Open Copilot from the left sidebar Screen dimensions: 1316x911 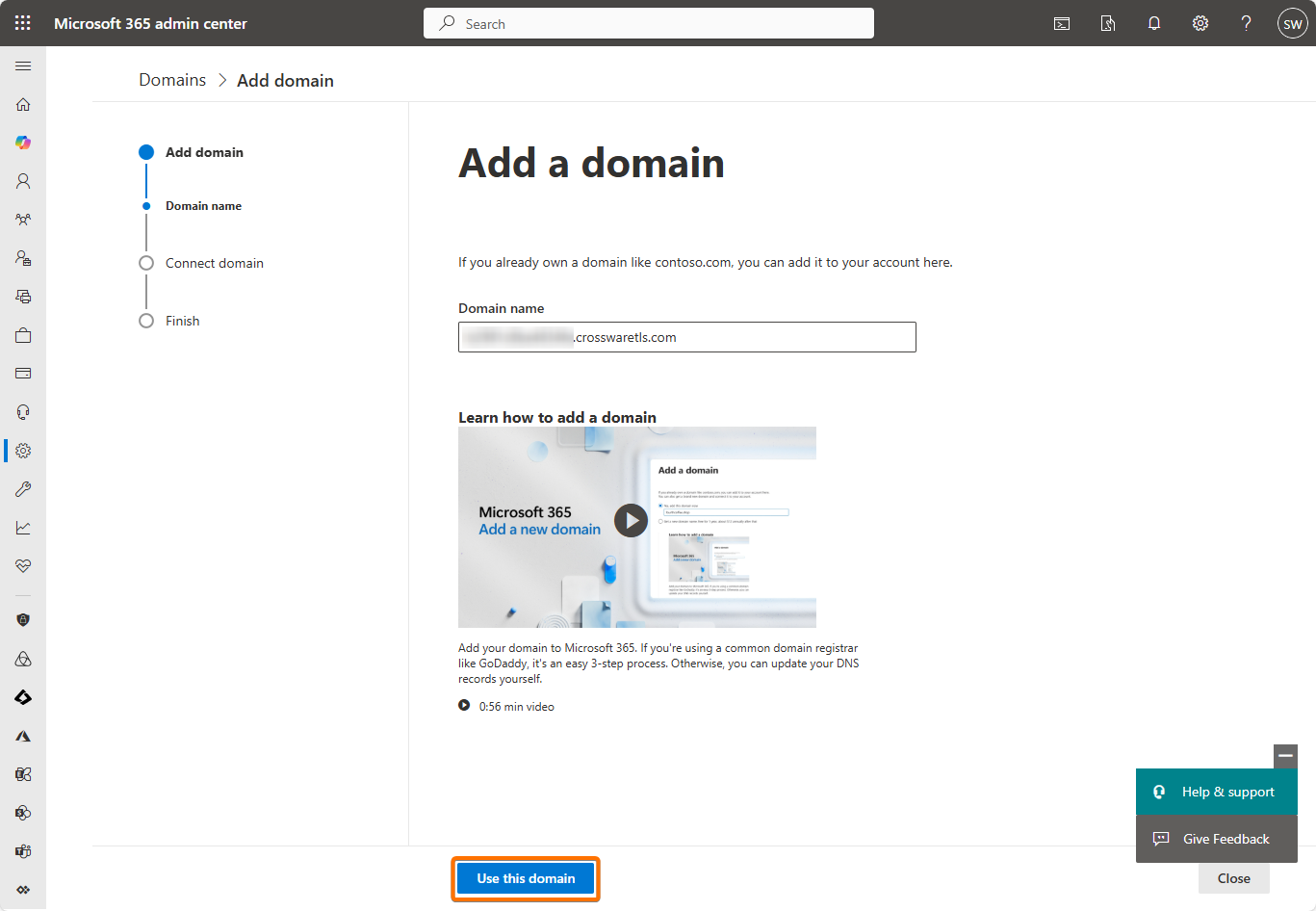[23, 143]
